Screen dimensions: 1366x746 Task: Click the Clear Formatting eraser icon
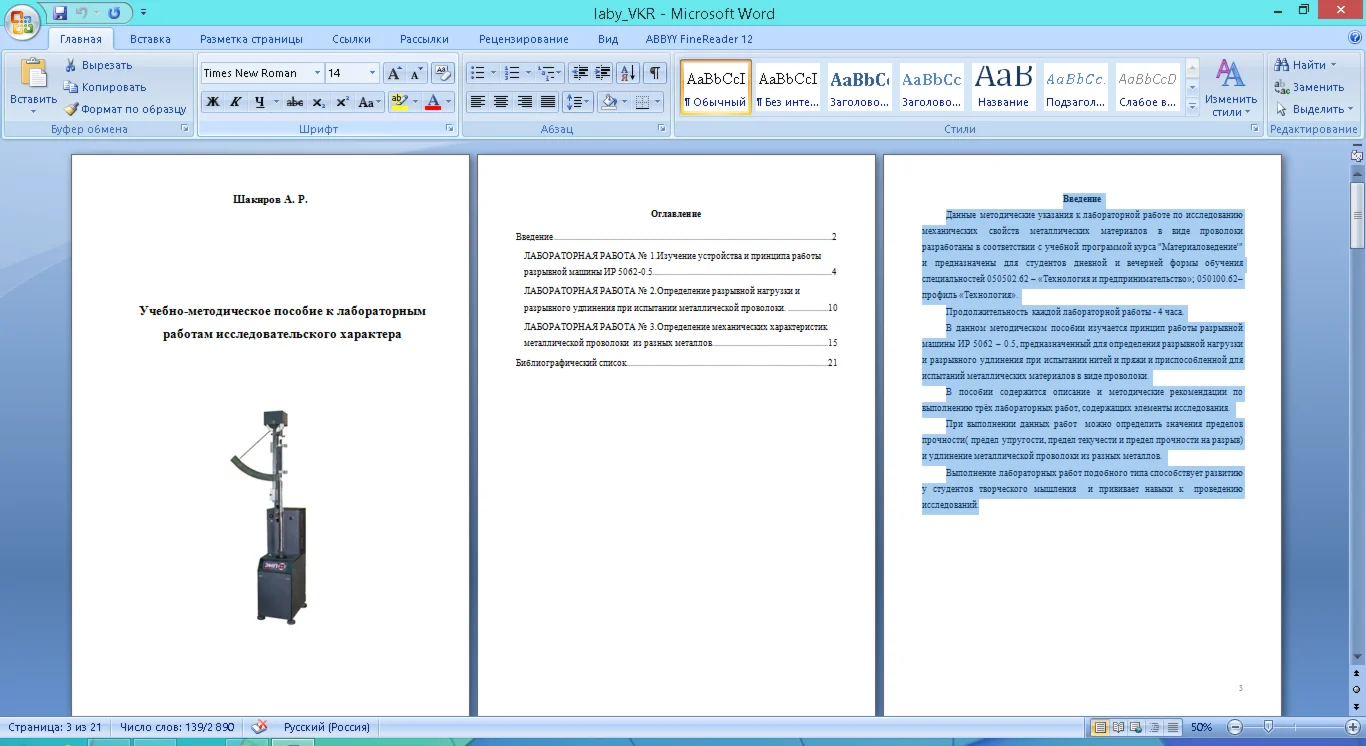point(443,73)
